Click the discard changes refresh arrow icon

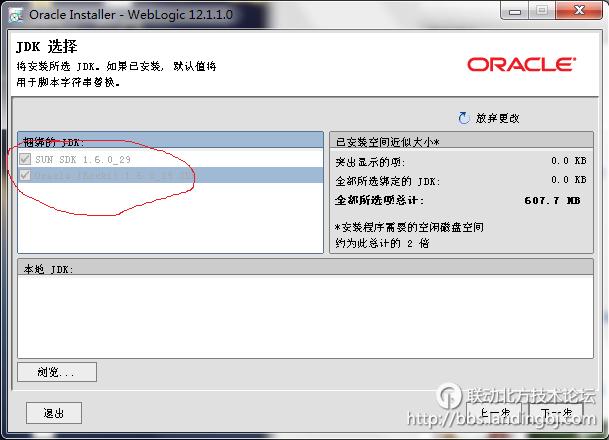(464, 118)
